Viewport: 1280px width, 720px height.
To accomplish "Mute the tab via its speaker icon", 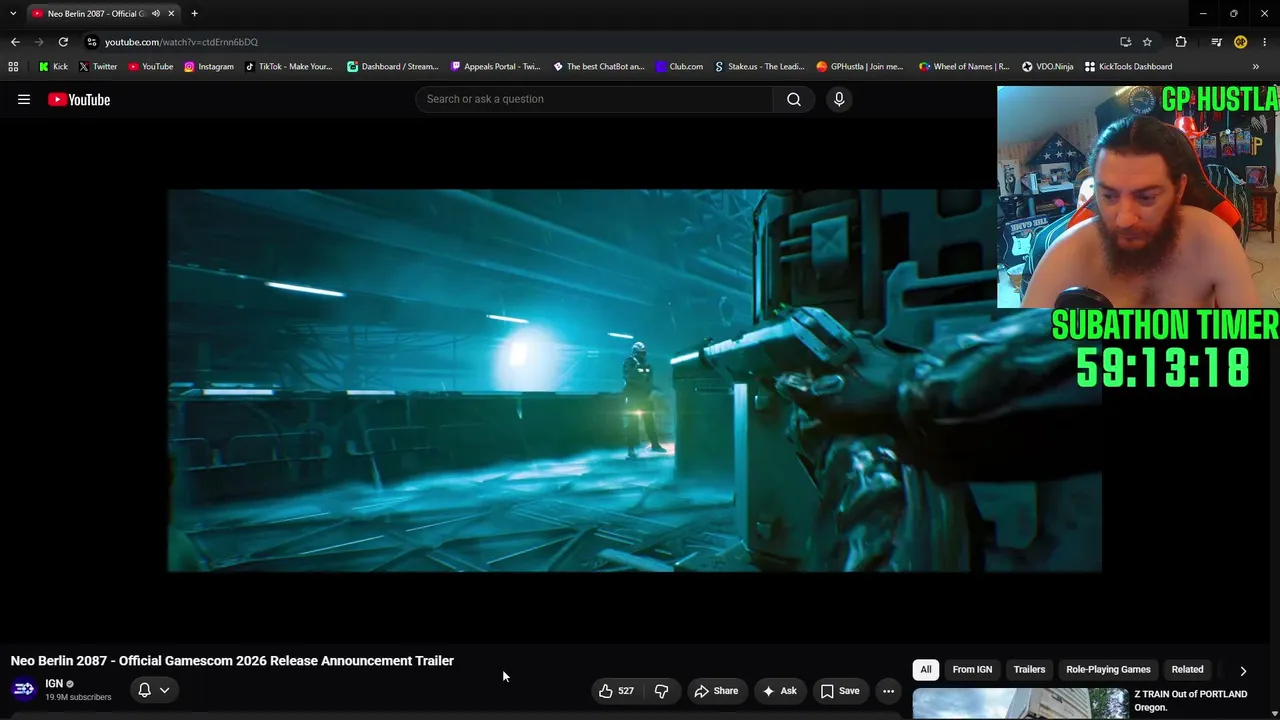I will [156, 13].
